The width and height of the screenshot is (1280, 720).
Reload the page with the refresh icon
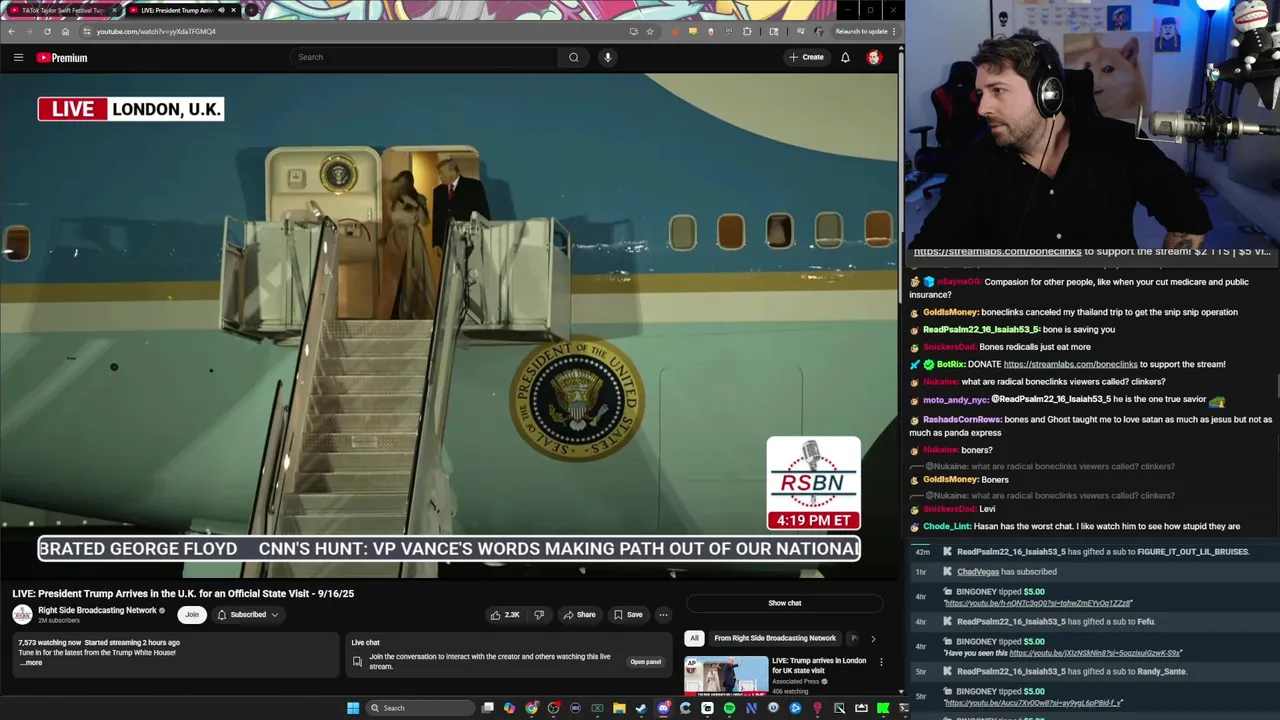(x=47, y=31)
